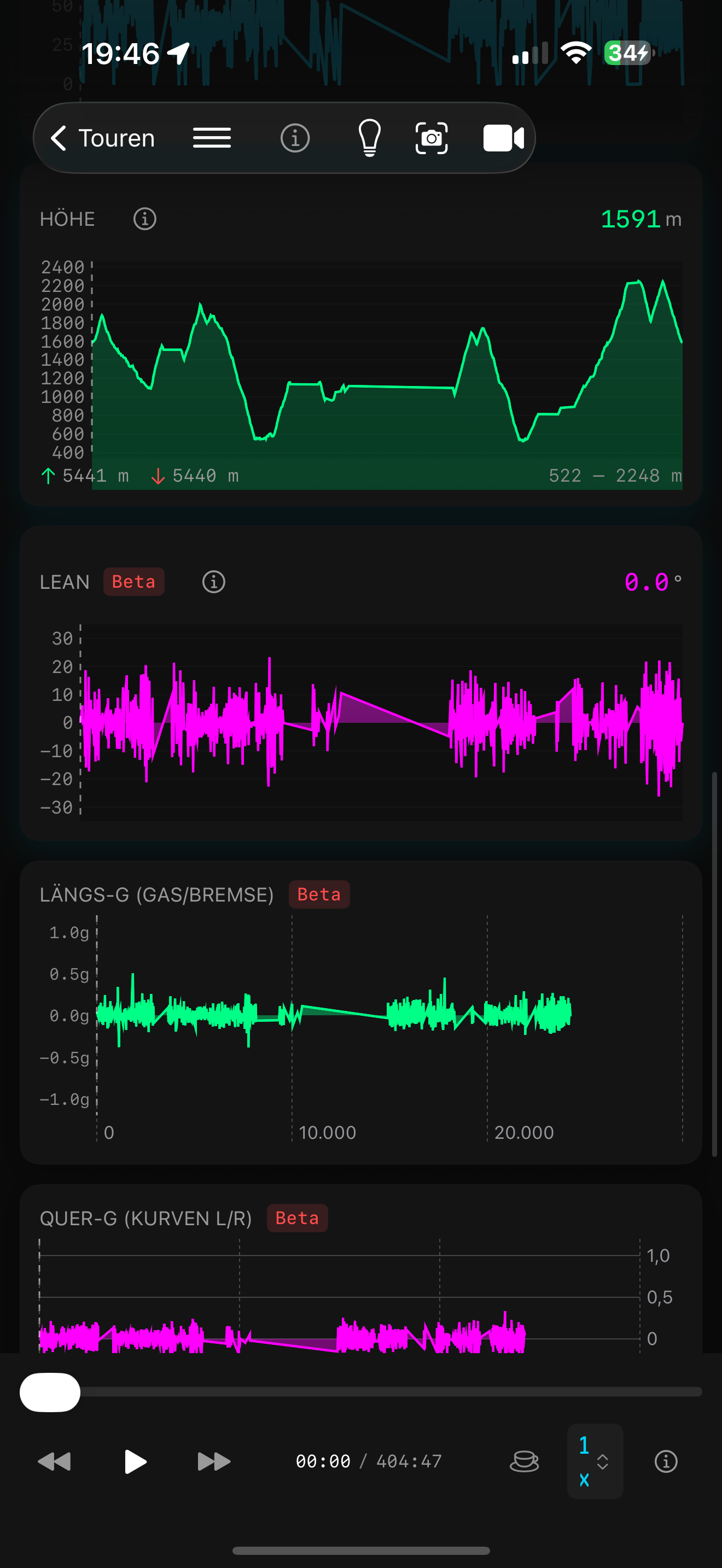Image resolution: width=722 pixels, height=1568 pixels.
Task: Tap the LEAN Beta badge
Action: click(x=134, y=582)
